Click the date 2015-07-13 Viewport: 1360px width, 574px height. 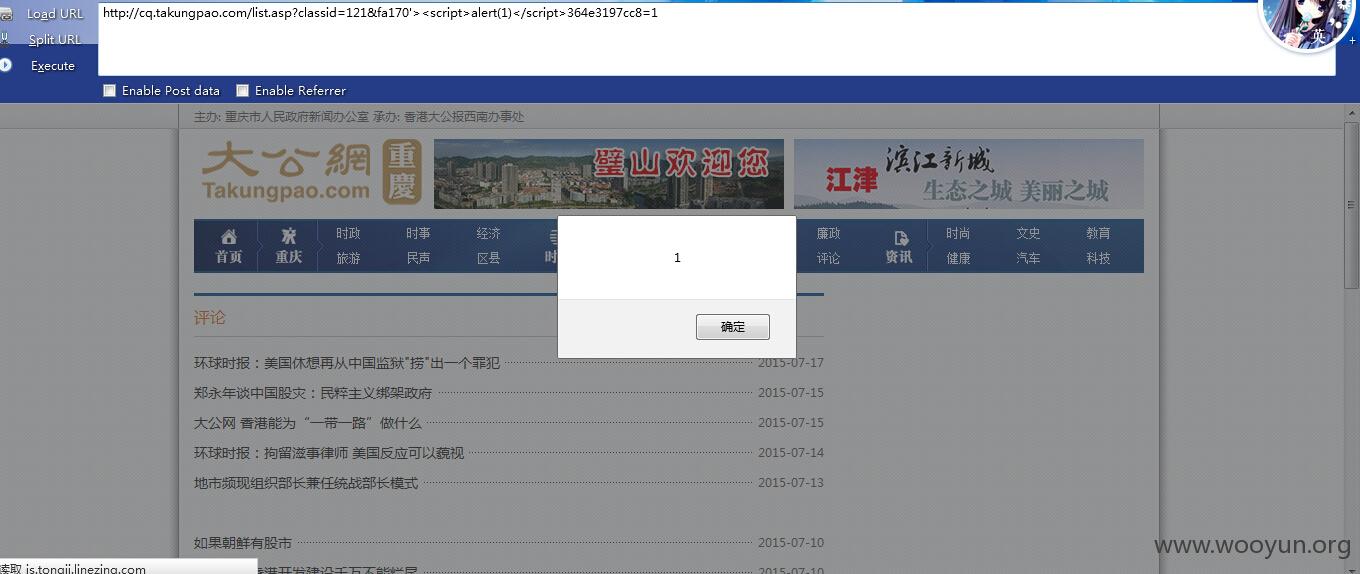pyautogui.click(x=791, y=483)
